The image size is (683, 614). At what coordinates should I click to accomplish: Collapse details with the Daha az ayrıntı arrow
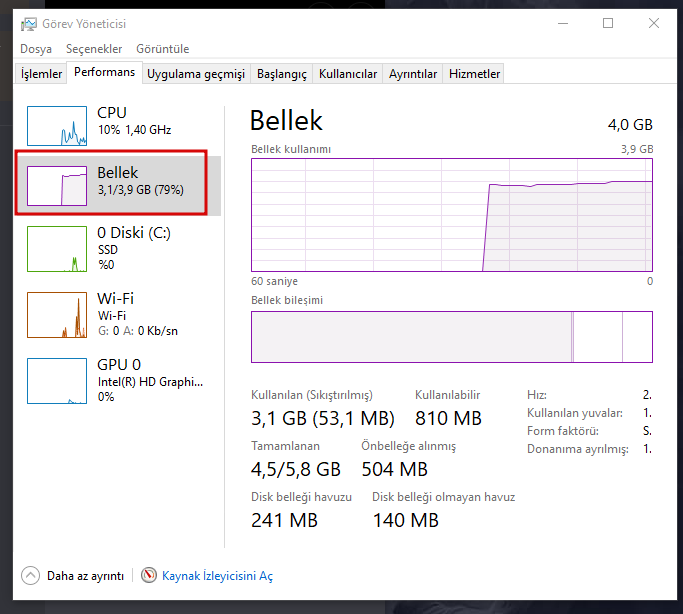point(30,575)
